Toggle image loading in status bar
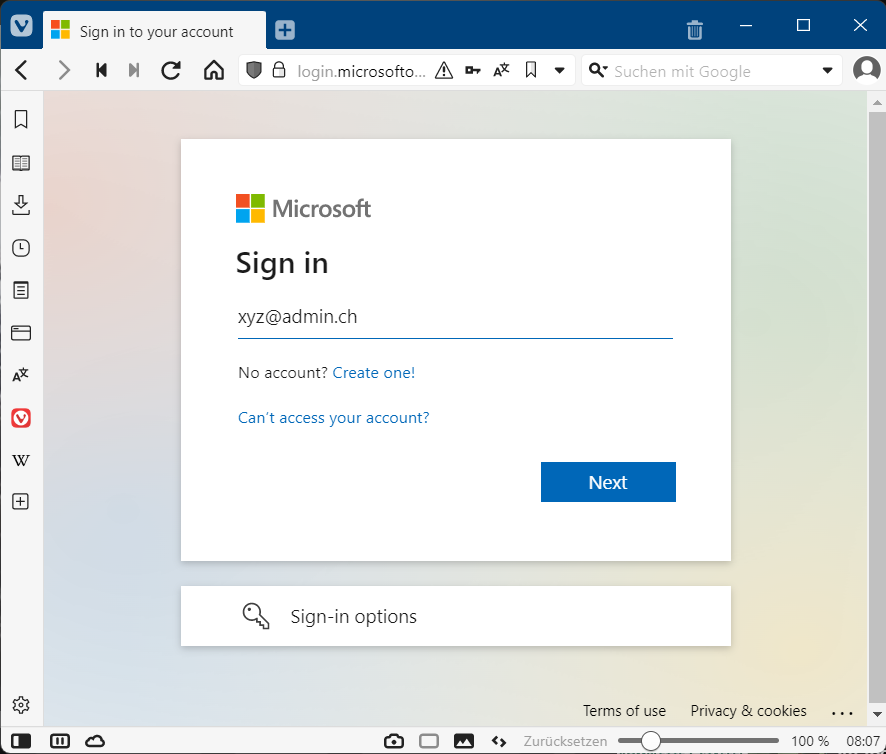This screenshot has height=754, width=886. point(464,741)
